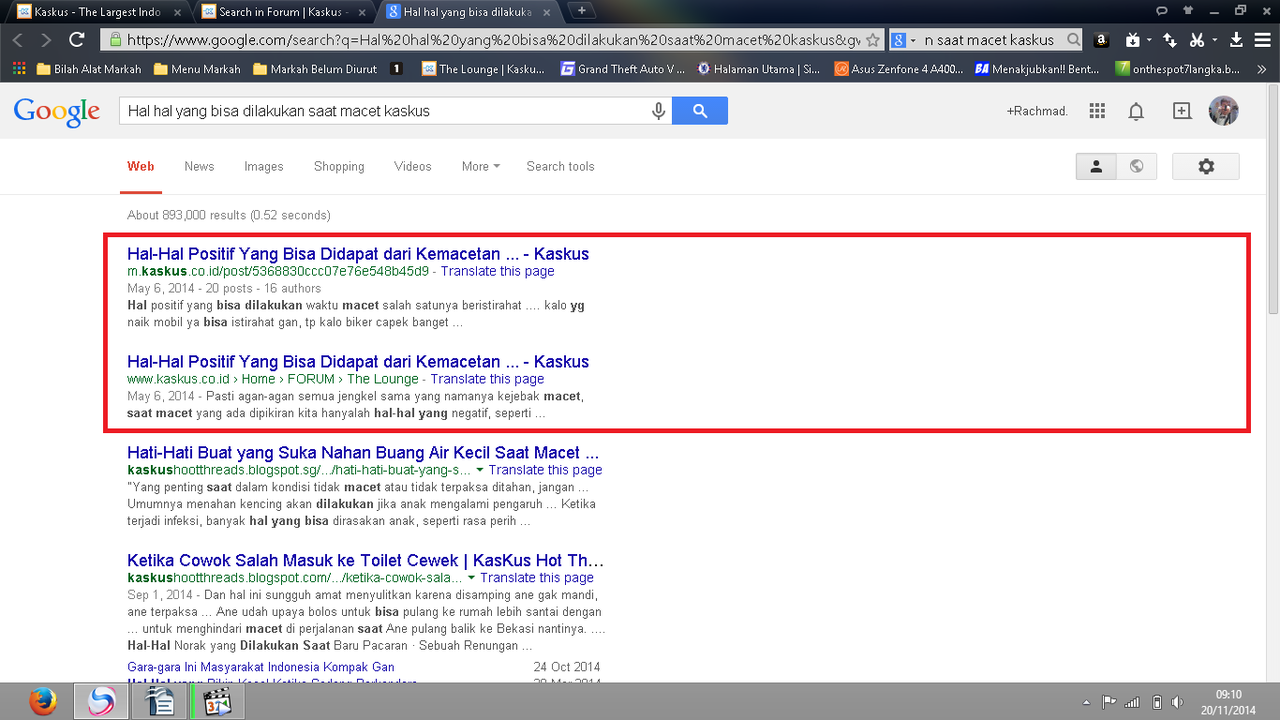Show more bookmarks chevron
This screenshot has height=720, width=1280.
click(1261, 69)
